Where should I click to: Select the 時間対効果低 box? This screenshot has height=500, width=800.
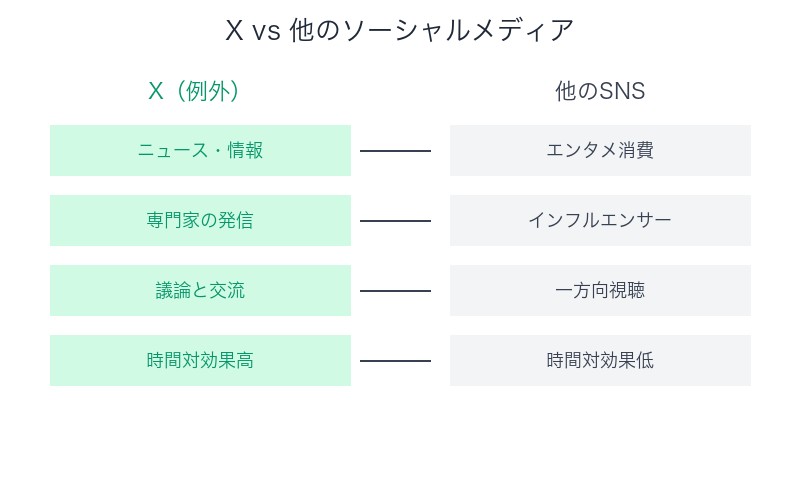pyautogui.click(x=600, y=360)
